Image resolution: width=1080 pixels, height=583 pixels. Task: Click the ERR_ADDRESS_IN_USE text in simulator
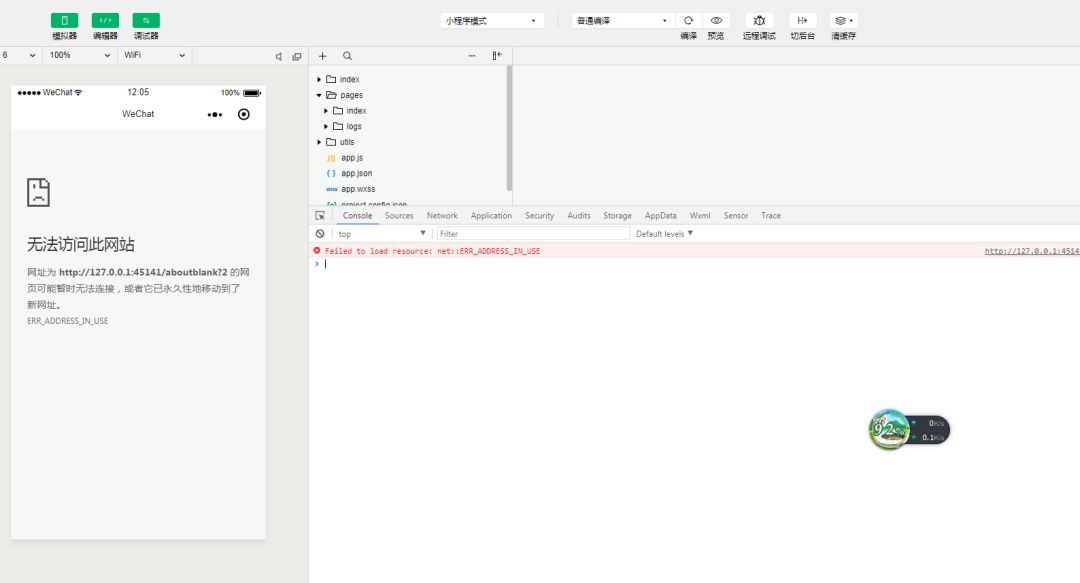pos(68,321)
